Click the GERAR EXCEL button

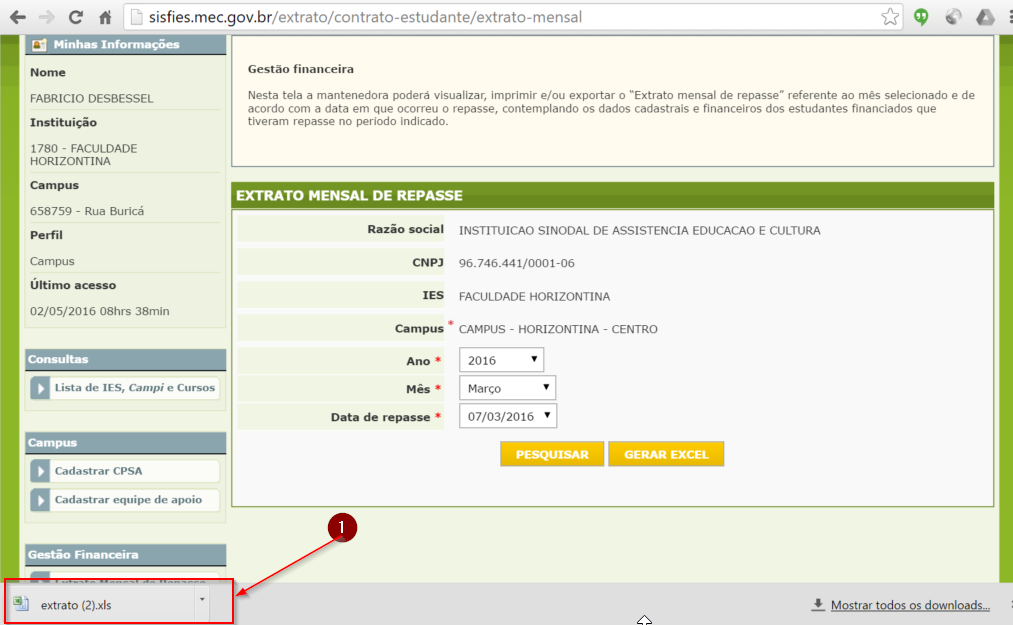pyautogui.click(x=665, y=454)
